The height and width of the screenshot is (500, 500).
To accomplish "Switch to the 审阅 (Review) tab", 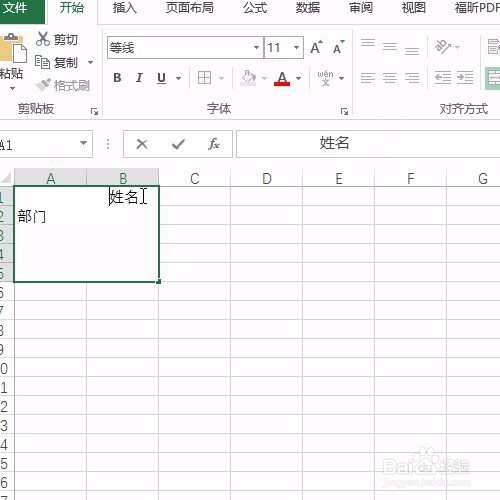I will click(x=361, y=8).
